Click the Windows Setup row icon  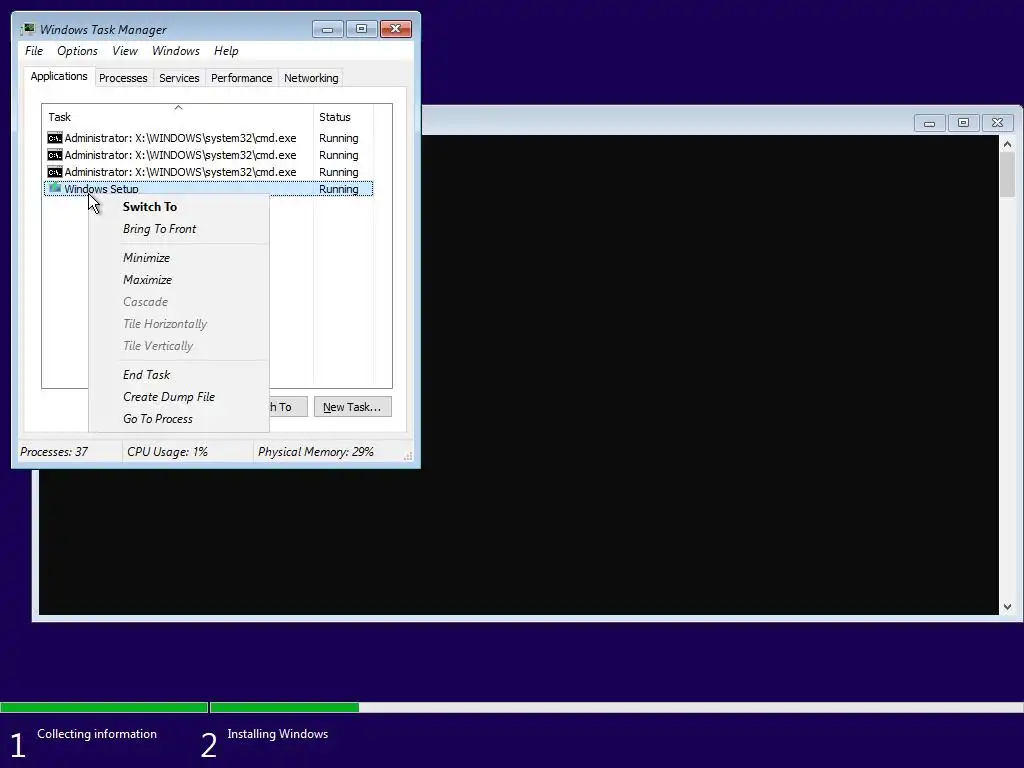55,188
